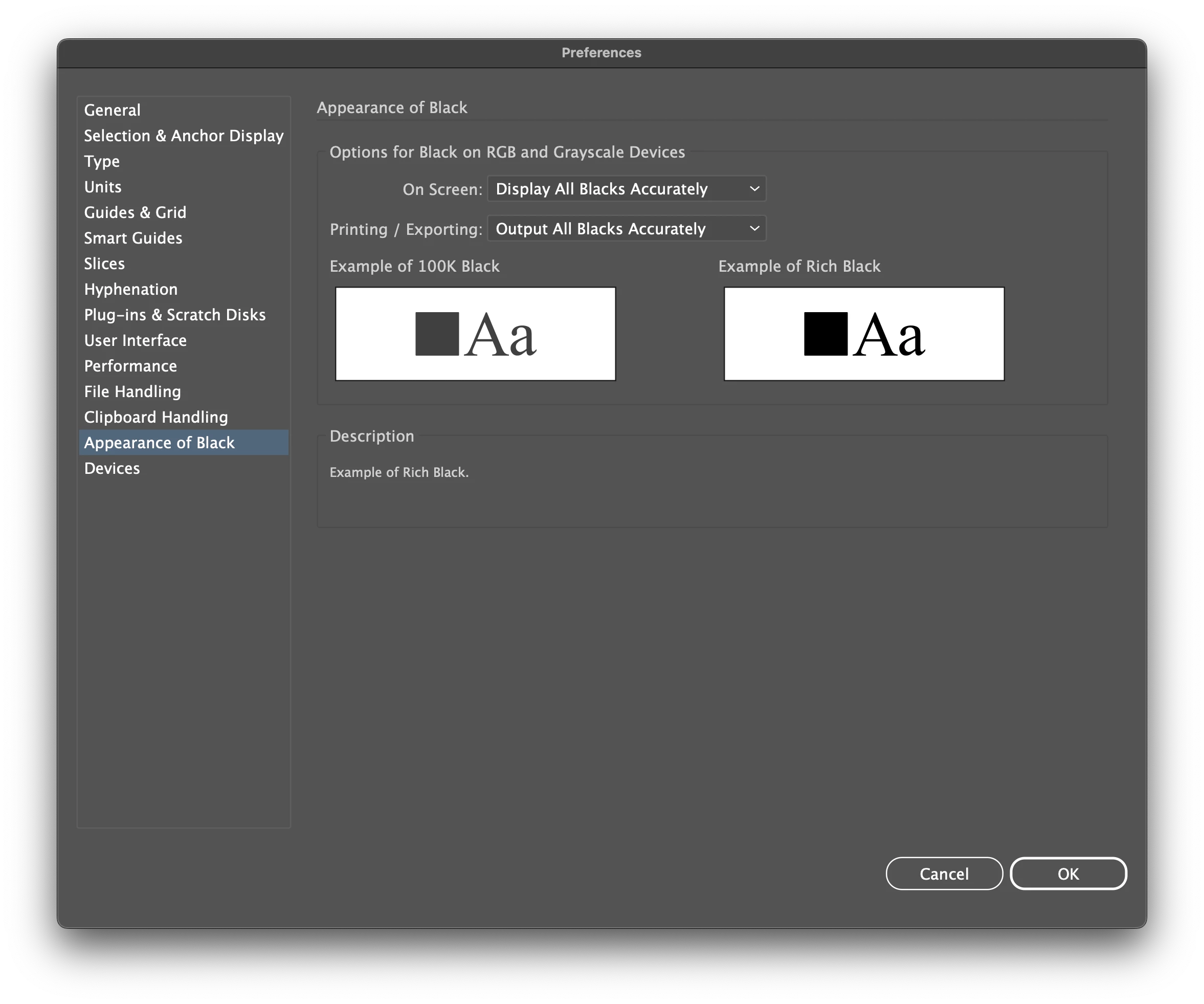Open the On Screen blacks dropdown
The height and width of the screenshot is (1004, 1204).
[x=626, y=189]
